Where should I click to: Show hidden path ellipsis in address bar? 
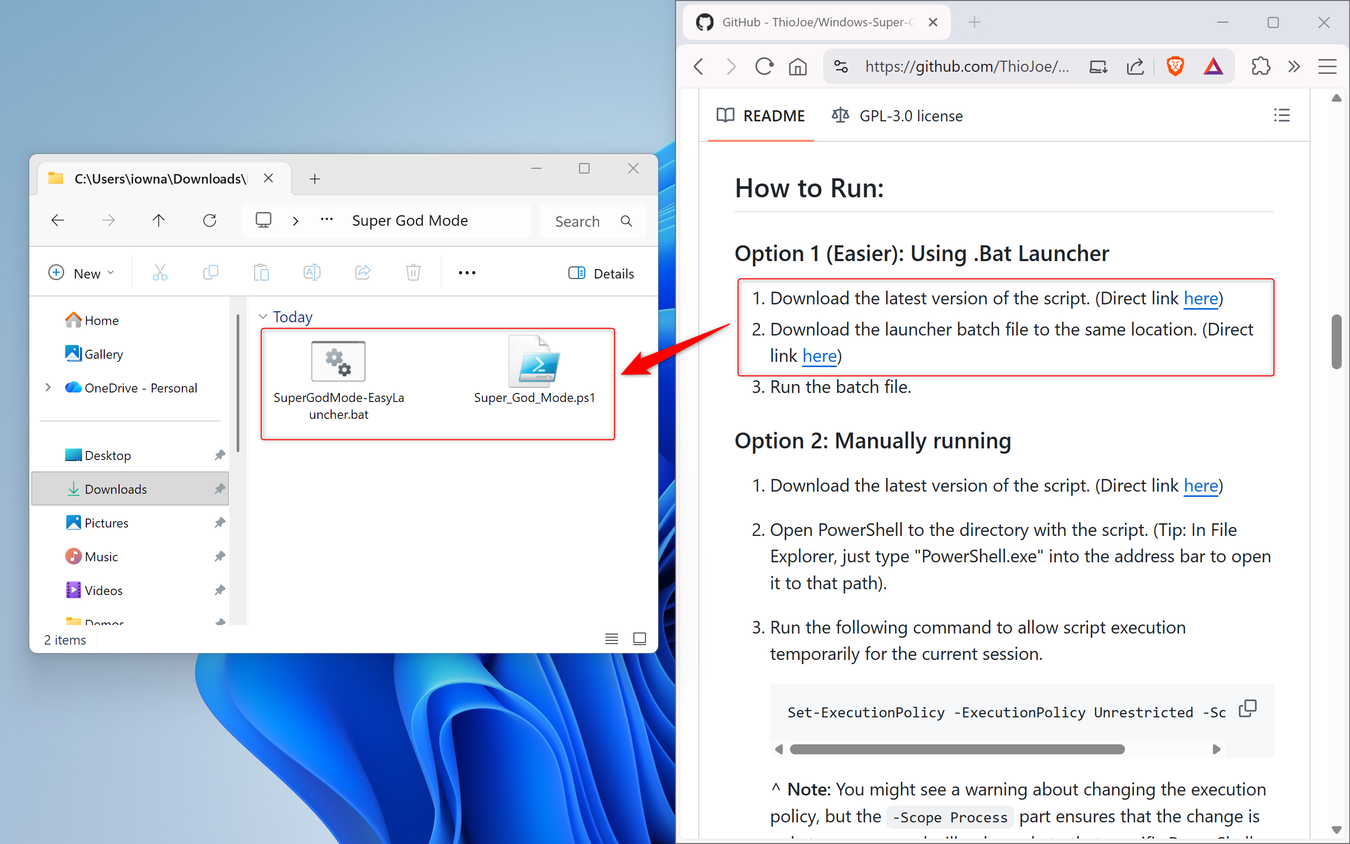[327, 220]
